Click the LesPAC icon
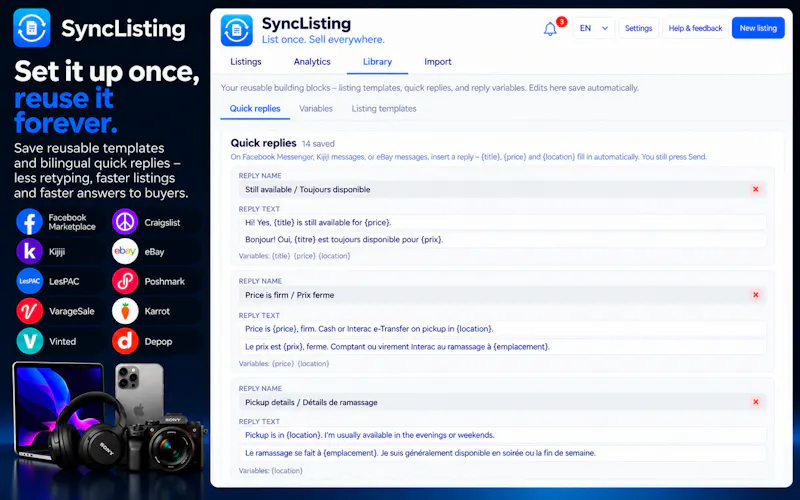Image resolution: width=800 pixels, height=500 pixels. [x=29, y=281]
